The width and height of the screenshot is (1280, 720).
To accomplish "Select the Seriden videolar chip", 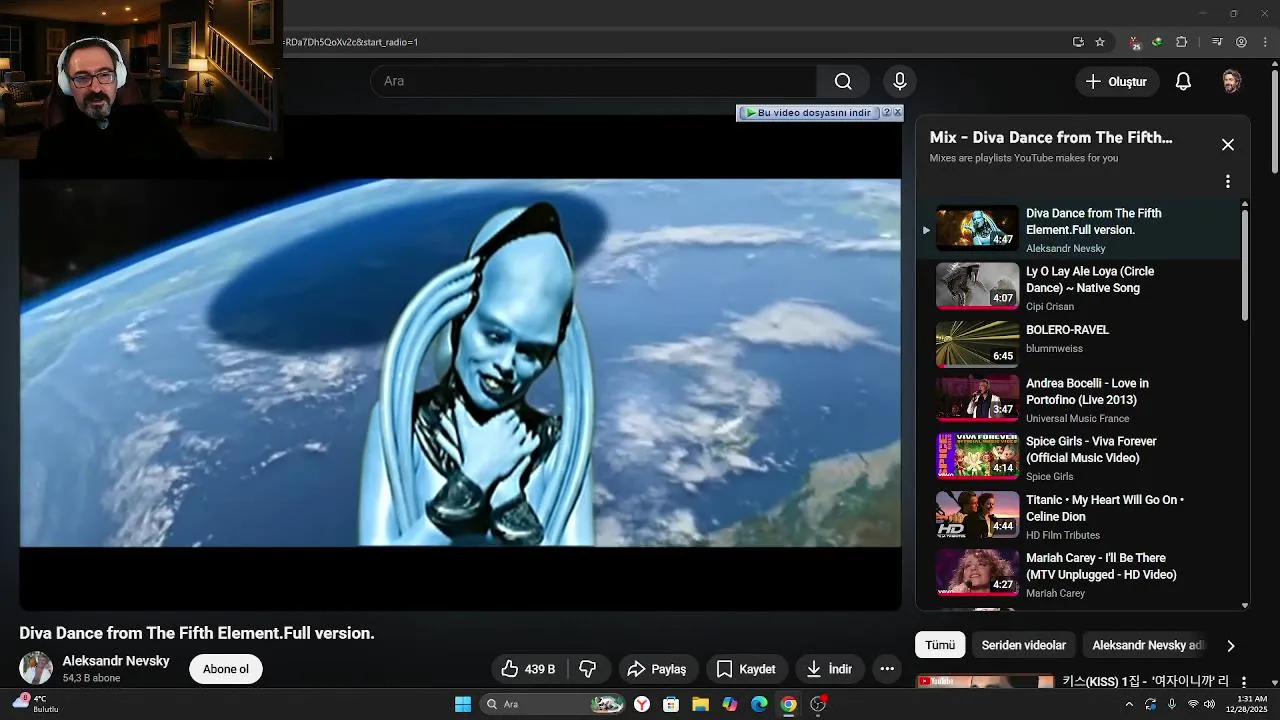I will [x=1023, y=645].
